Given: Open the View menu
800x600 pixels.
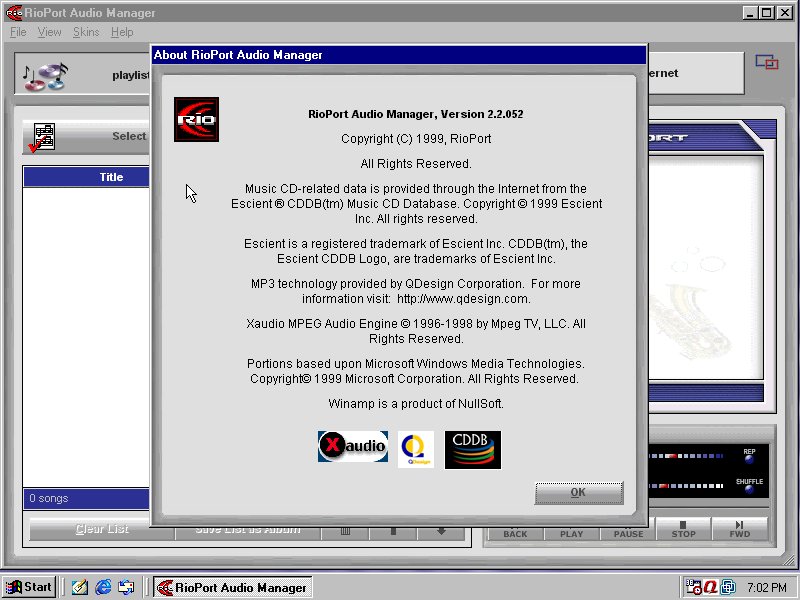Looking at the screenshot, I should tap(49, 32).
